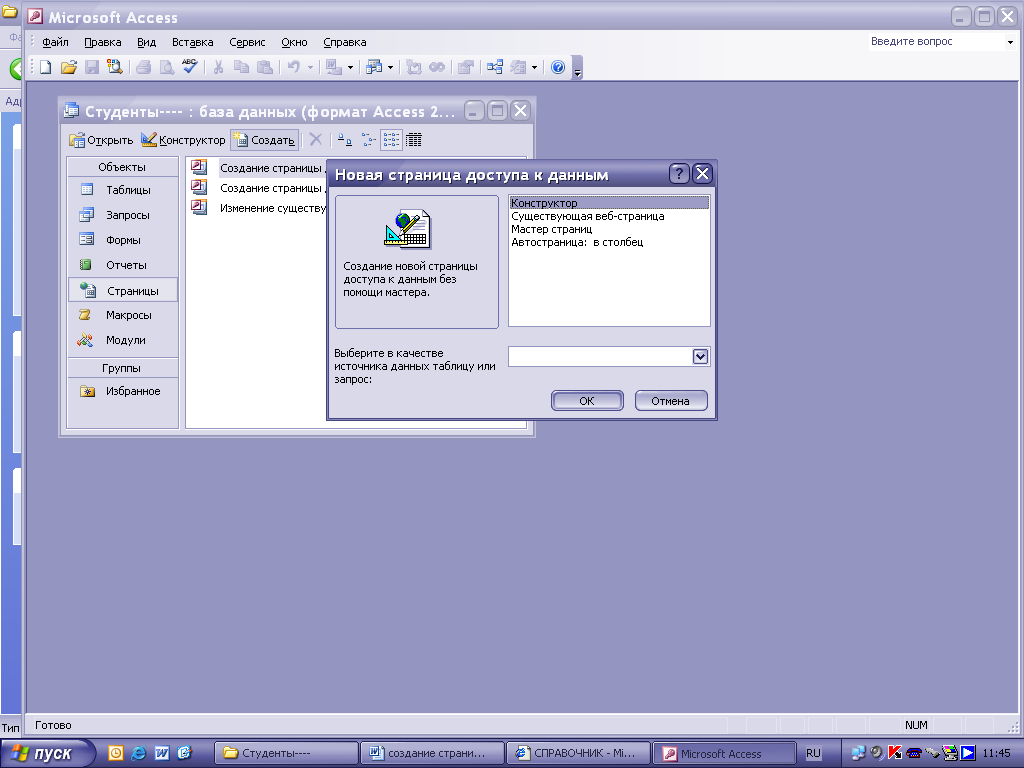Select Запросы in Objects pane
Screen dimensions: 1024x768
(x=122, y=215)
